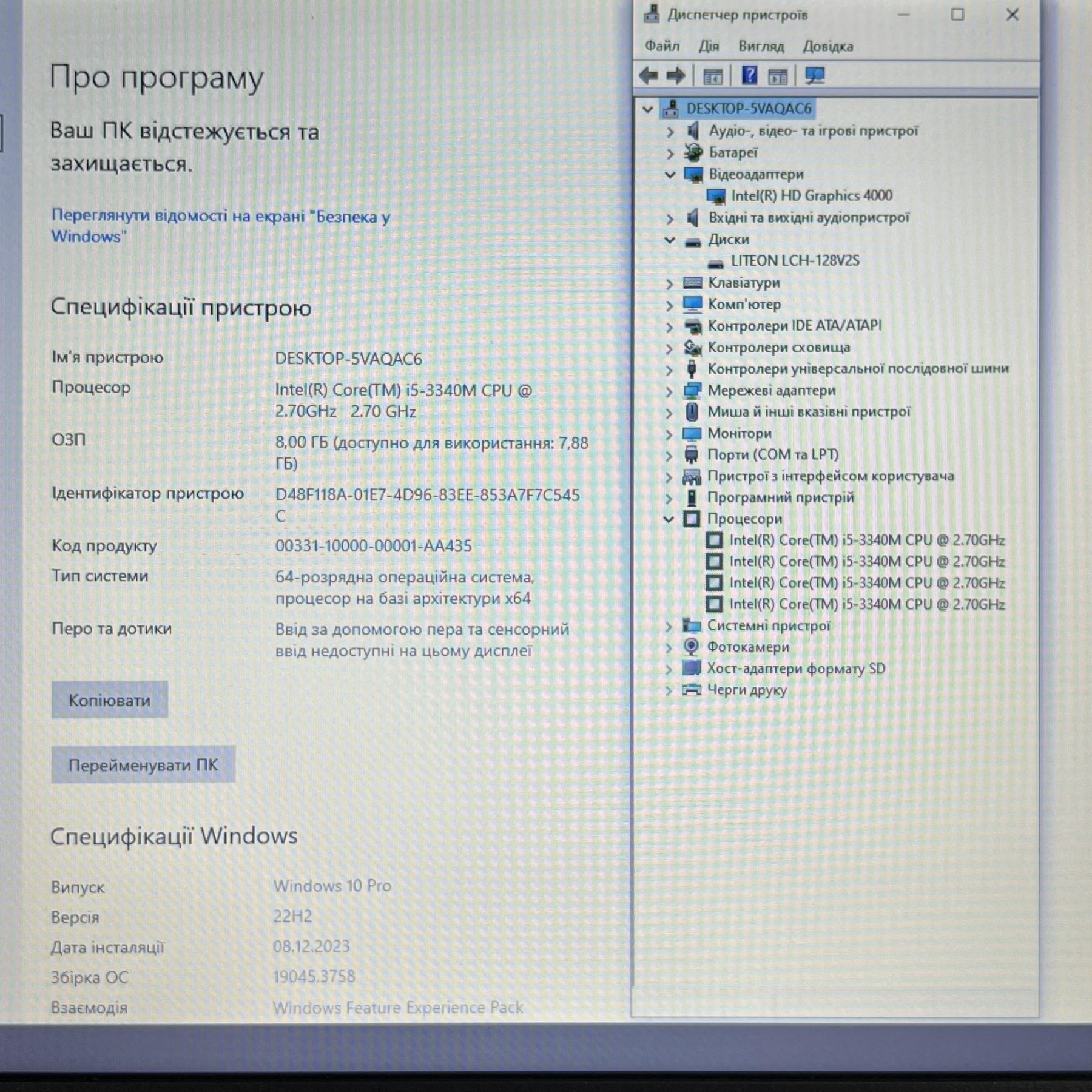This screenshot has width=1092, height=1092.
Task: Expand the Батареї category
Action: (670, 153)
